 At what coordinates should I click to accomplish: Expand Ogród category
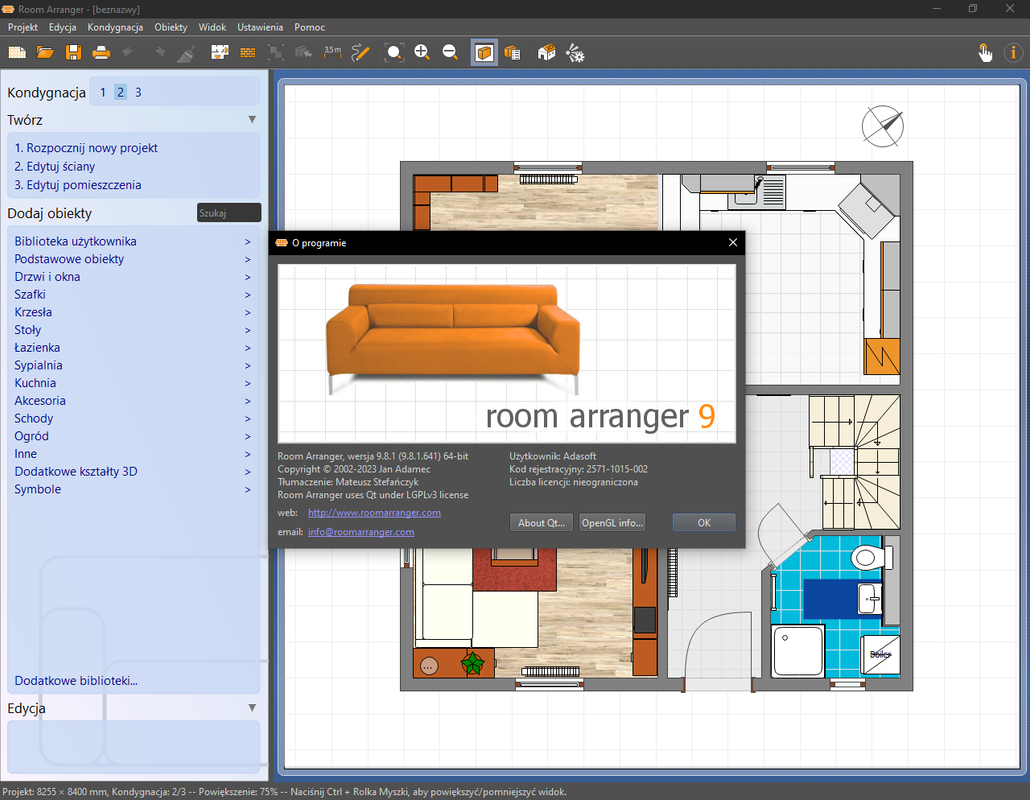tap(133, 436)
